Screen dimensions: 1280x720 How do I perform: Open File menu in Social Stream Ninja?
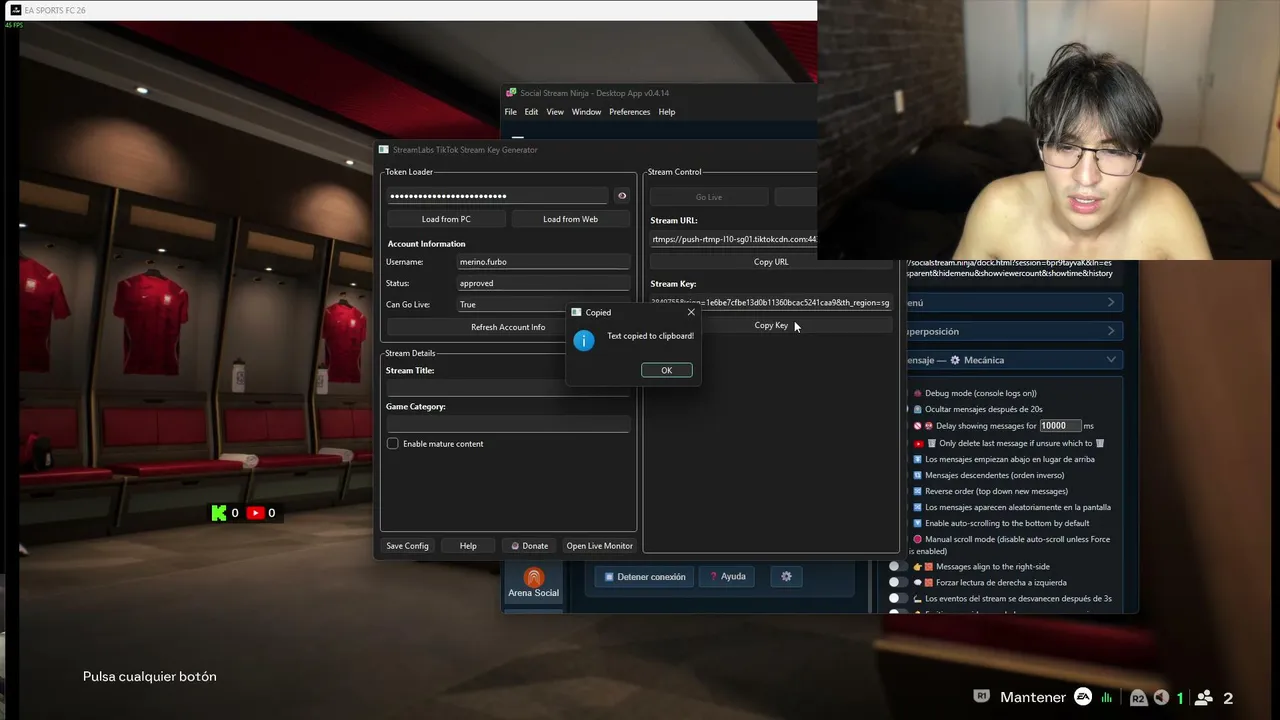pyautogui.click(x=511, y=112)
